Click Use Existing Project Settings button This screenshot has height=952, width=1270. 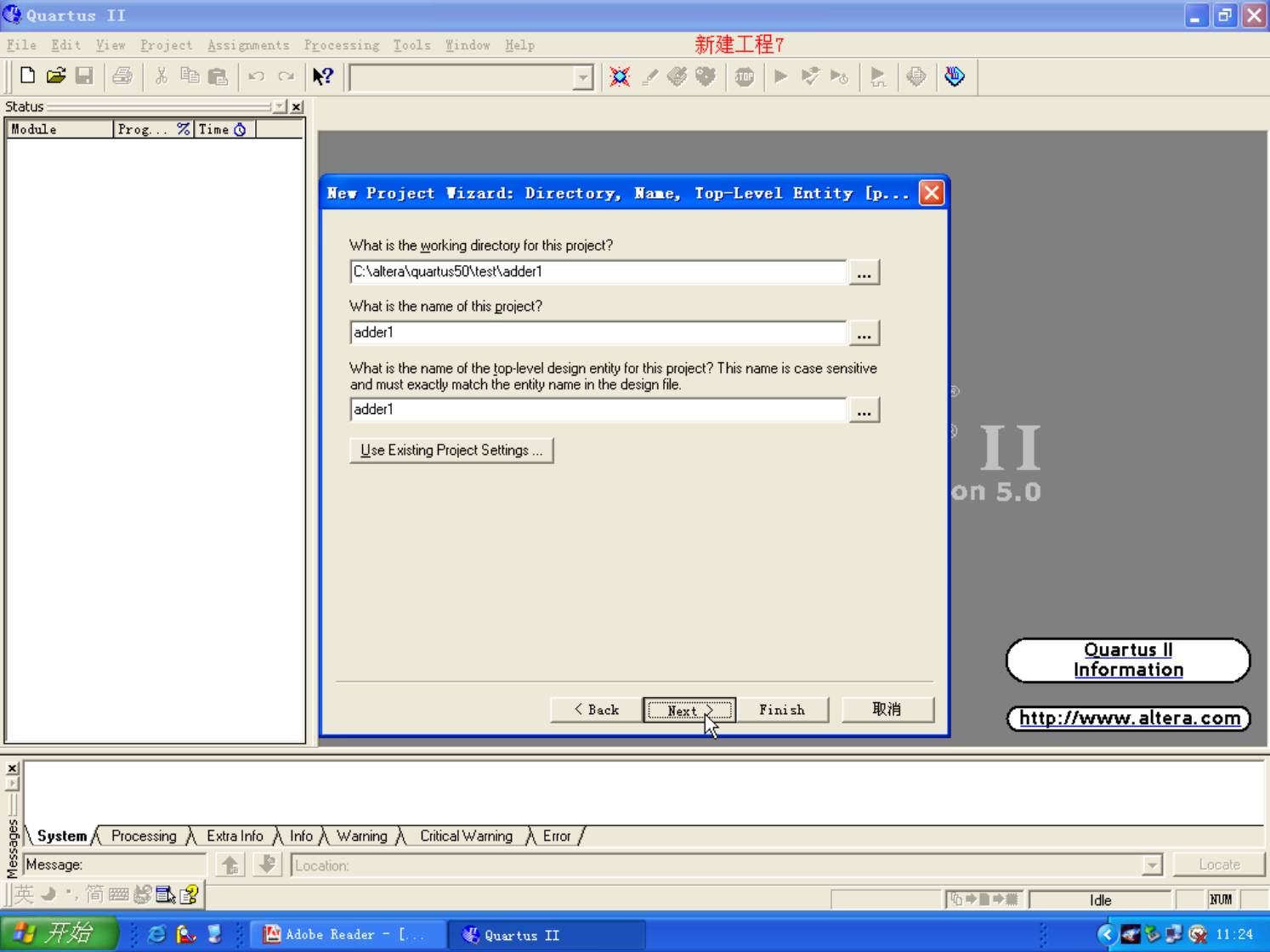[451, 450]
